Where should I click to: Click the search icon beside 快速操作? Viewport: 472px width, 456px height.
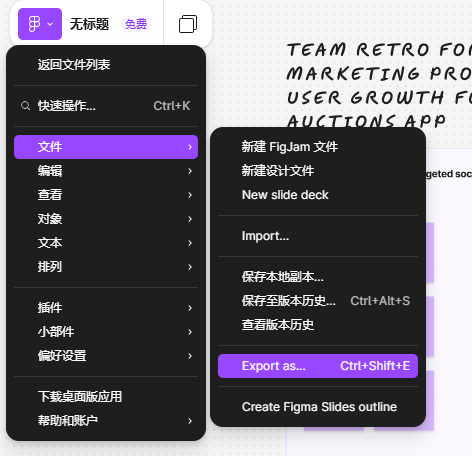coord(25,106)
